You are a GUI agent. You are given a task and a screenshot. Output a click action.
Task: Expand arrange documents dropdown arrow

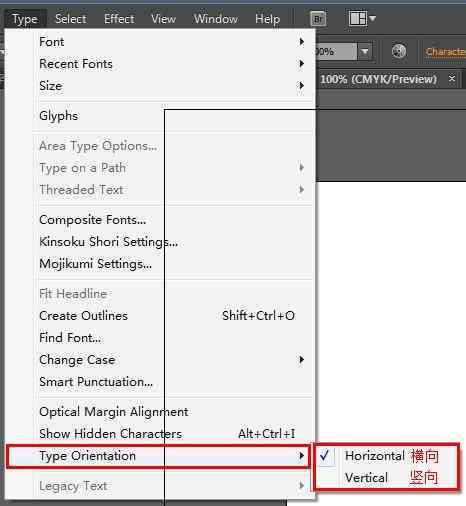coord(372,18)
